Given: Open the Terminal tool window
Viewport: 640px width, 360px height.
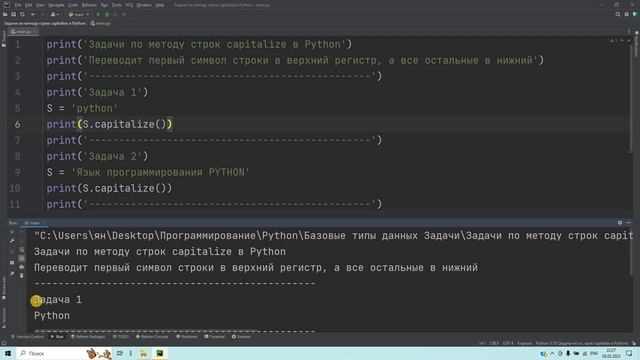Looking at the screenshot, I should coord(215,337).
